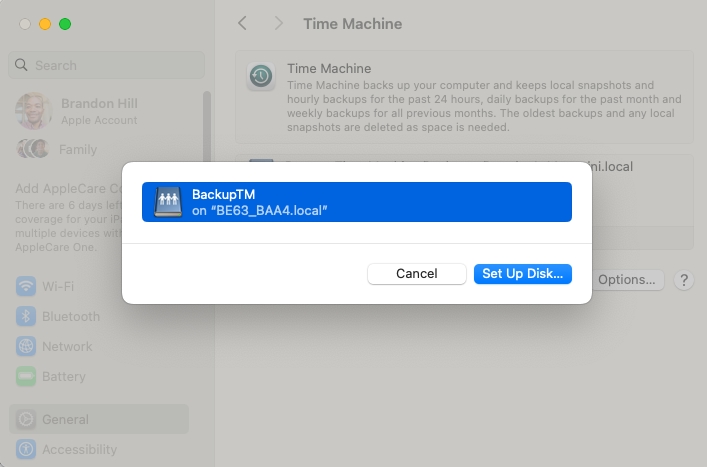Cancel the disk selection dialog

417,274
